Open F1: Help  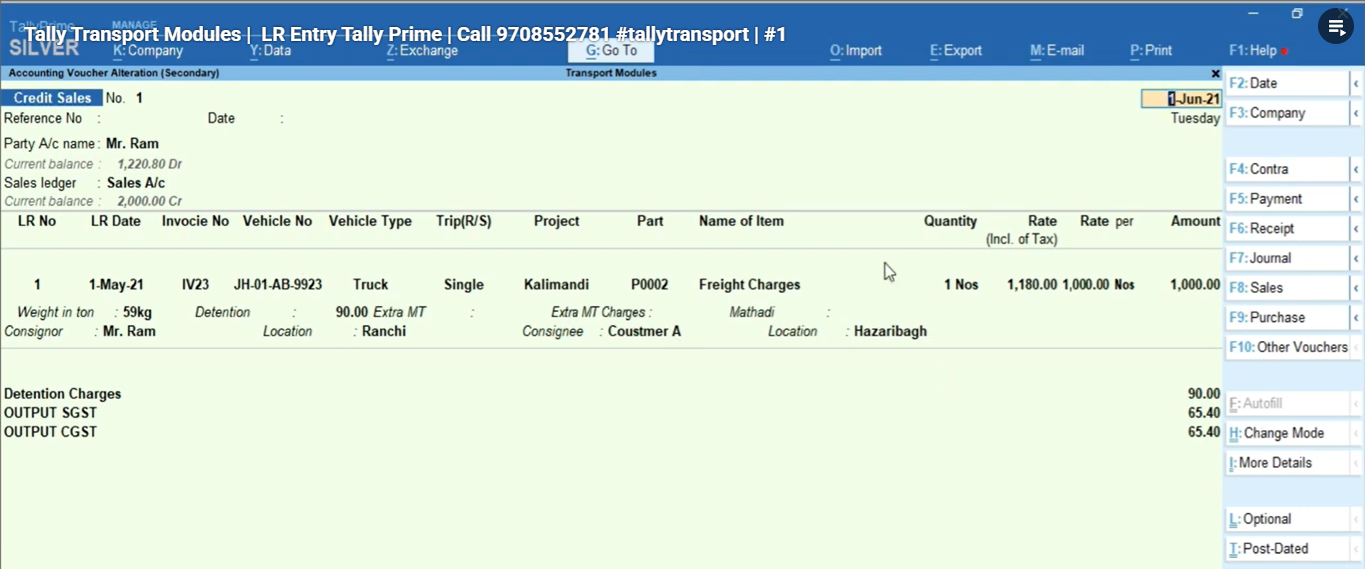[x=1253, y=50]
